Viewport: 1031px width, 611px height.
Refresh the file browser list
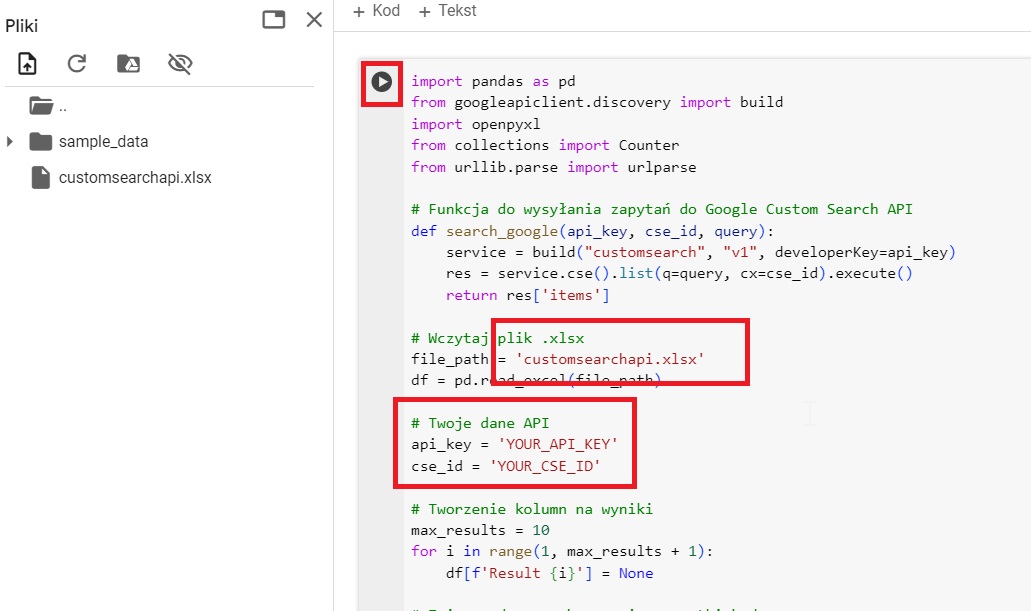point(76,63)
